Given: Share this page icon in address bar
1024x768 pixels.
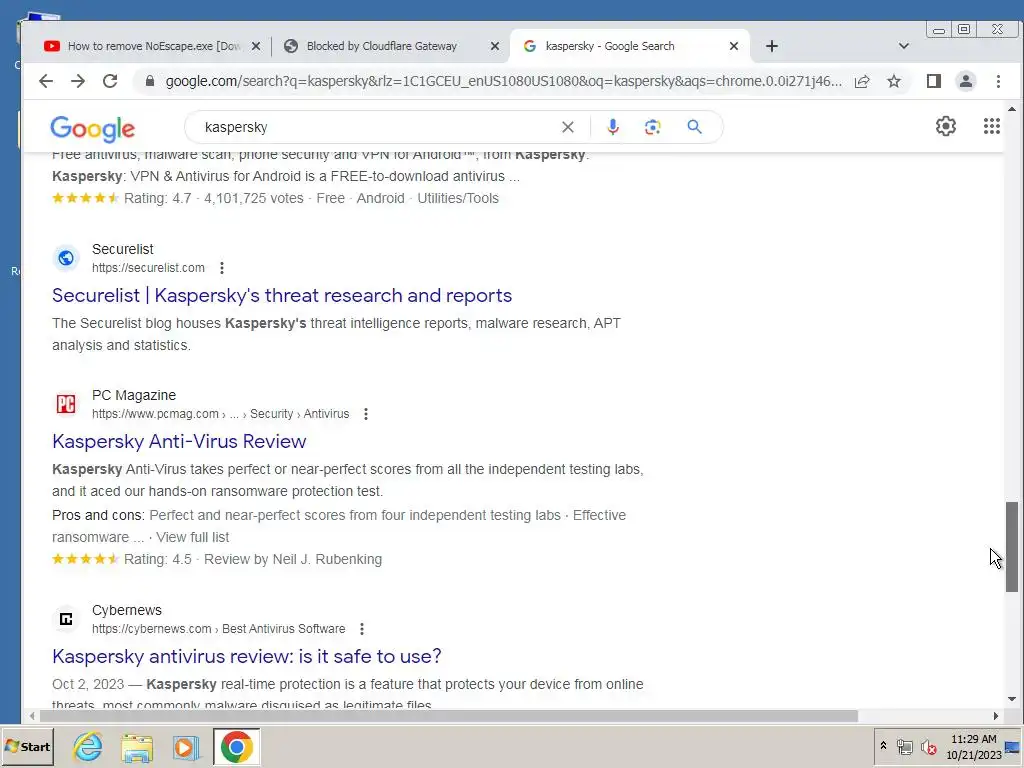Looking at the screenshot, I should tap(862, 81).
